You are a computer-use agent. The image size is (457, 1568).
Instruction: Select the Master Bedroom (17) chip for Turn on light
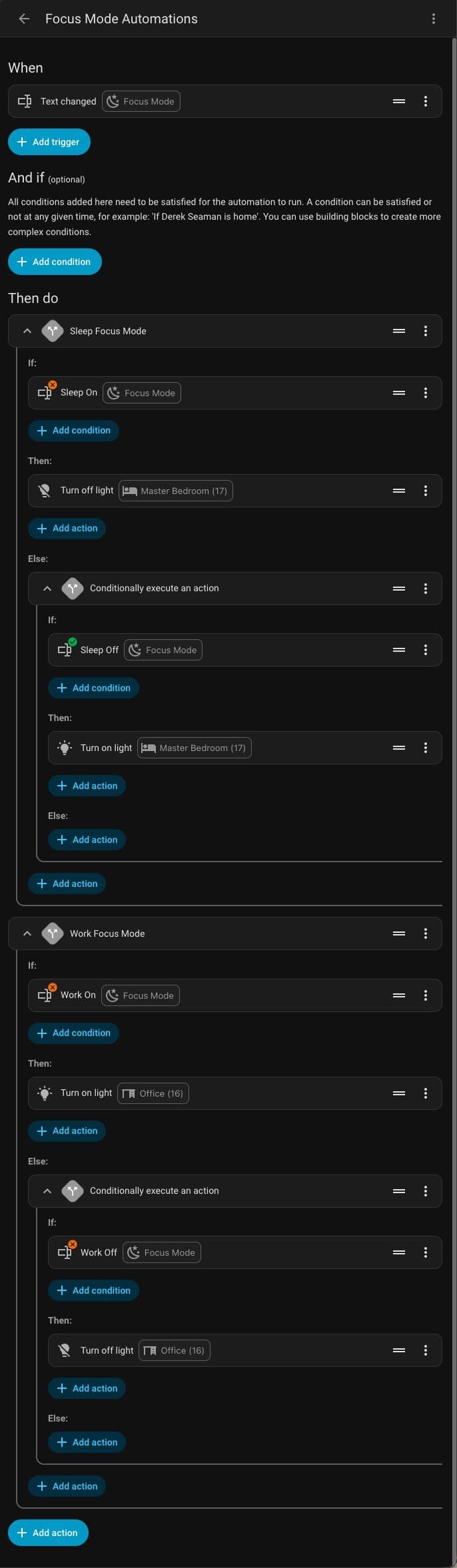[x=194, y=748]
